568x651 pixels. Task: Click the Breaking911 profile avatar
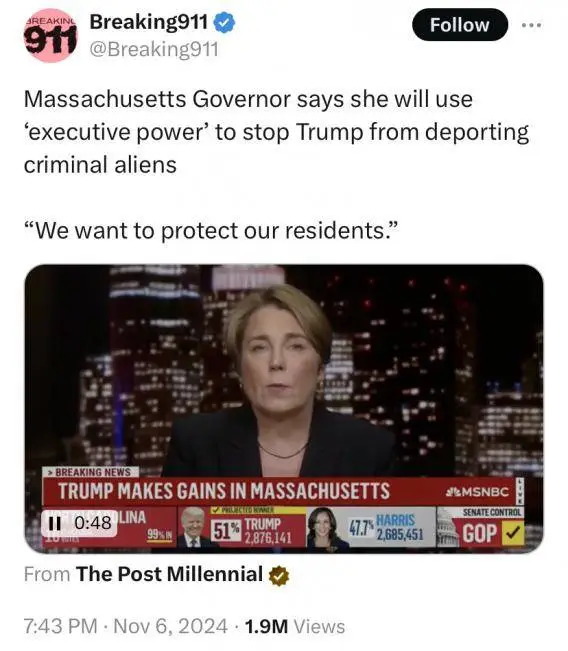[50, 36]
